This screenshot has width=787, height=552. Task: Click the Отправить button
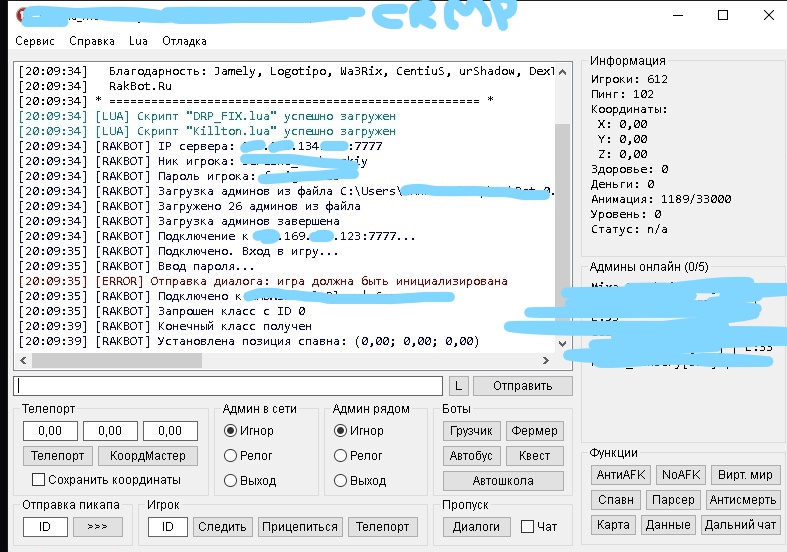(522, 386)
